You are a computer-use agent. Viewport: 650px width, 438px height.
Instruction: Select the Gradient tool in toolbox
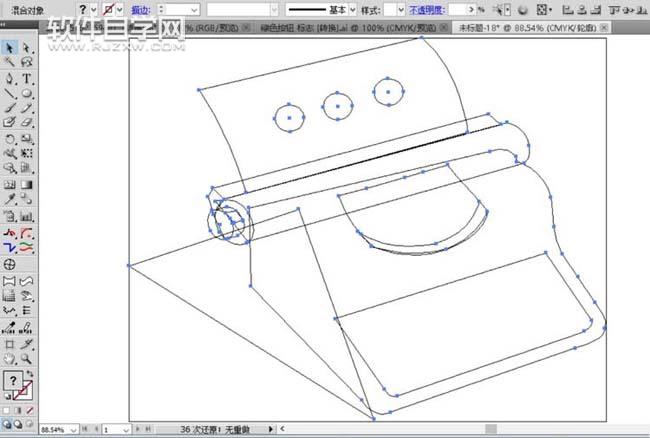pos(27,184)
